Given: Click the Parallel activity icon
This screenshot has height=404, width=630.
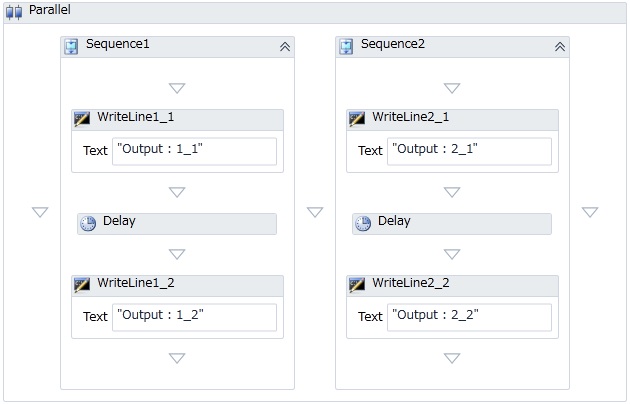Looking at the screenshot, I should click(x=14, y=12).
